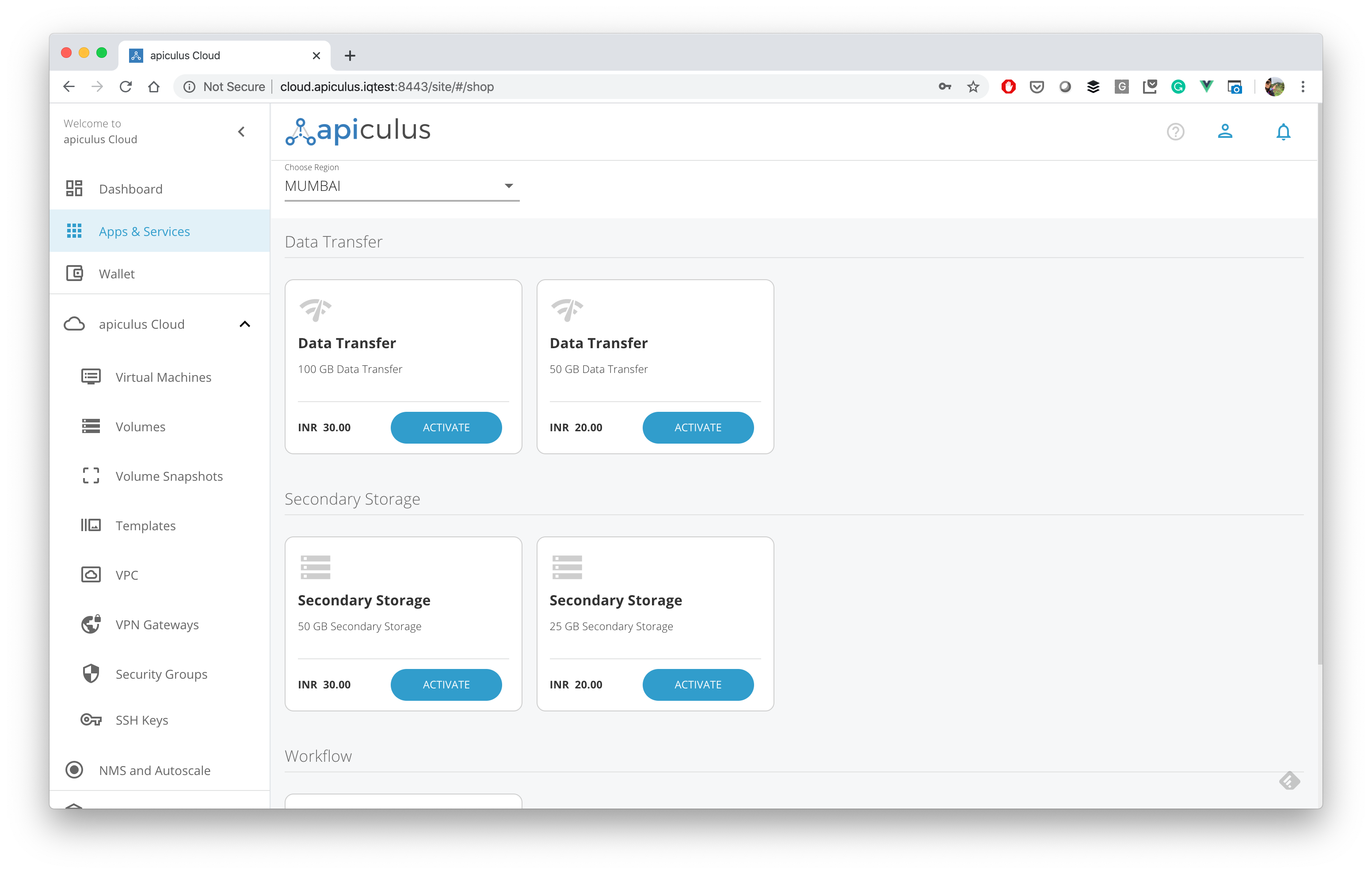Viewport: 1372px width, 874px height.
Task: Open the notifications bell icon
Action: (1283, 132)
